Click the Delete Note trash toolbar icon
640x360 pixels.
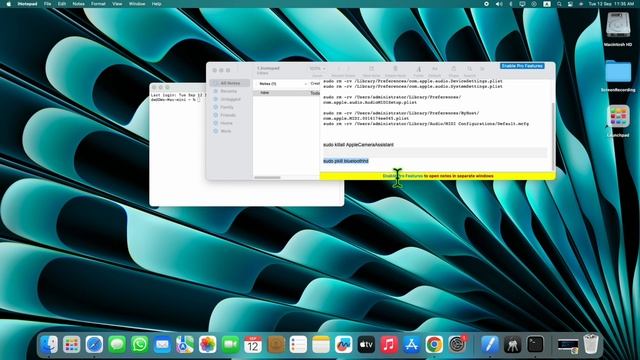395,69
